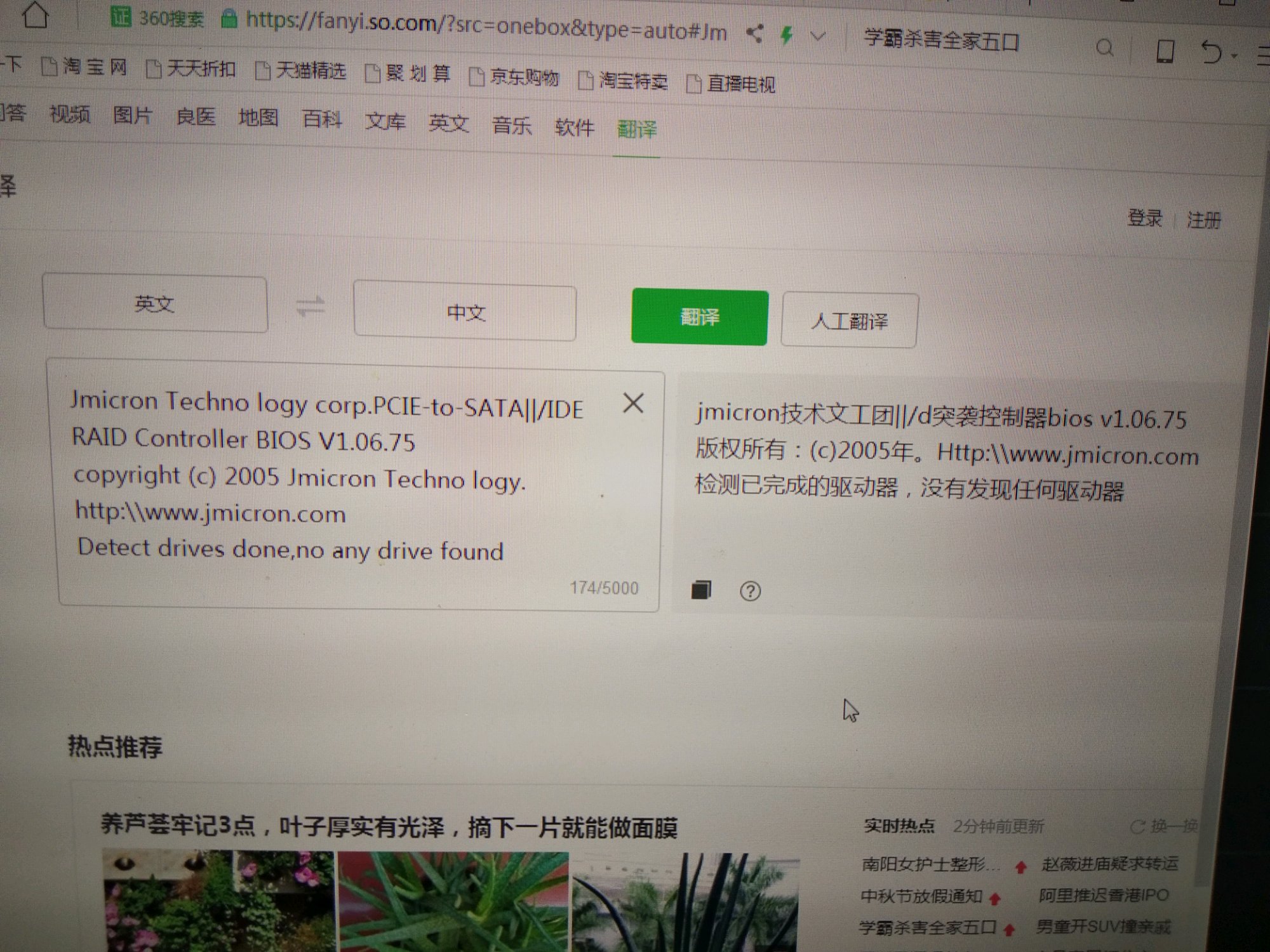Click the green lightning speed-mode icon
Viewport: 1270px width, 952px height.
(x=787, y=35)
